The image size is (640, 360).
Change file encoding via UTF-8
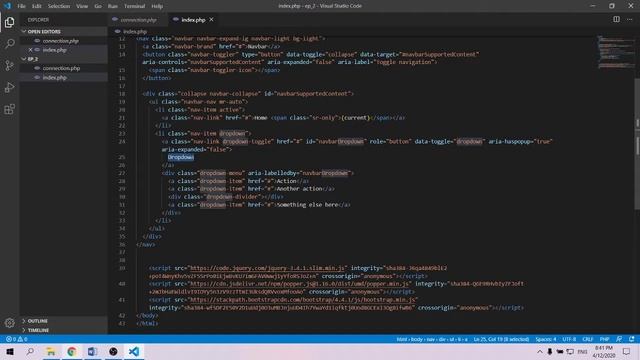coord(569,339)
